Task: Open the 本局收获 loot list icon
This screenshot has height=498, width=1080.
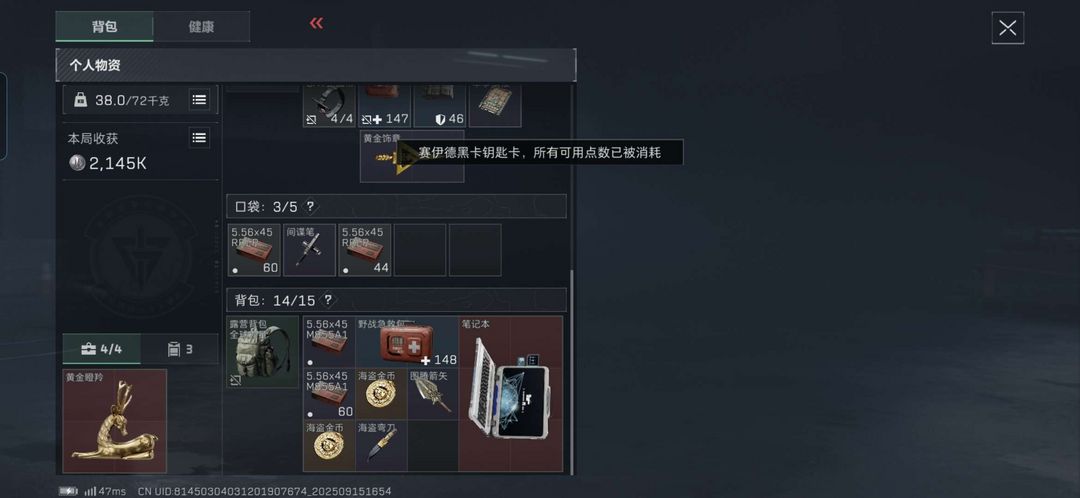Action: (x=199, y=138)
